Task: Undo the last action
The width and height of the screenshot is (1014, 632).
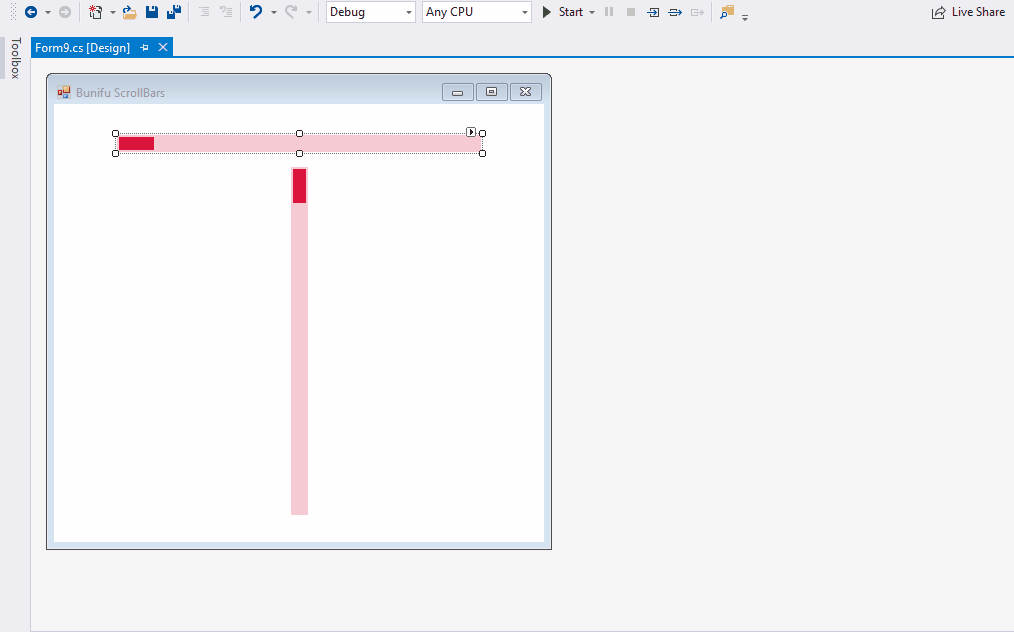Action: click(x=256, y=12)
